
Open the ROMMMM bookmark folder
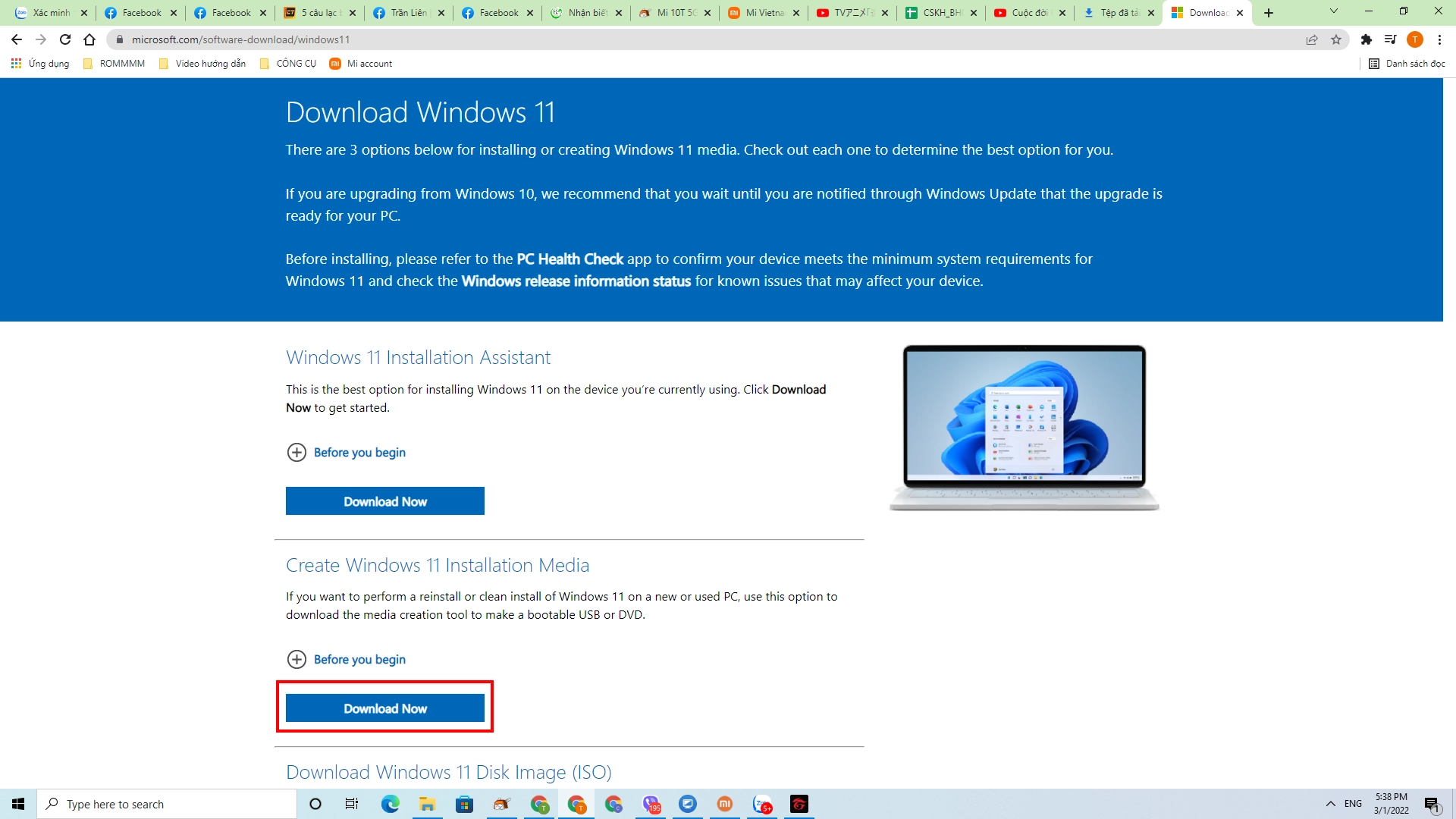click(x=114, y=64)
